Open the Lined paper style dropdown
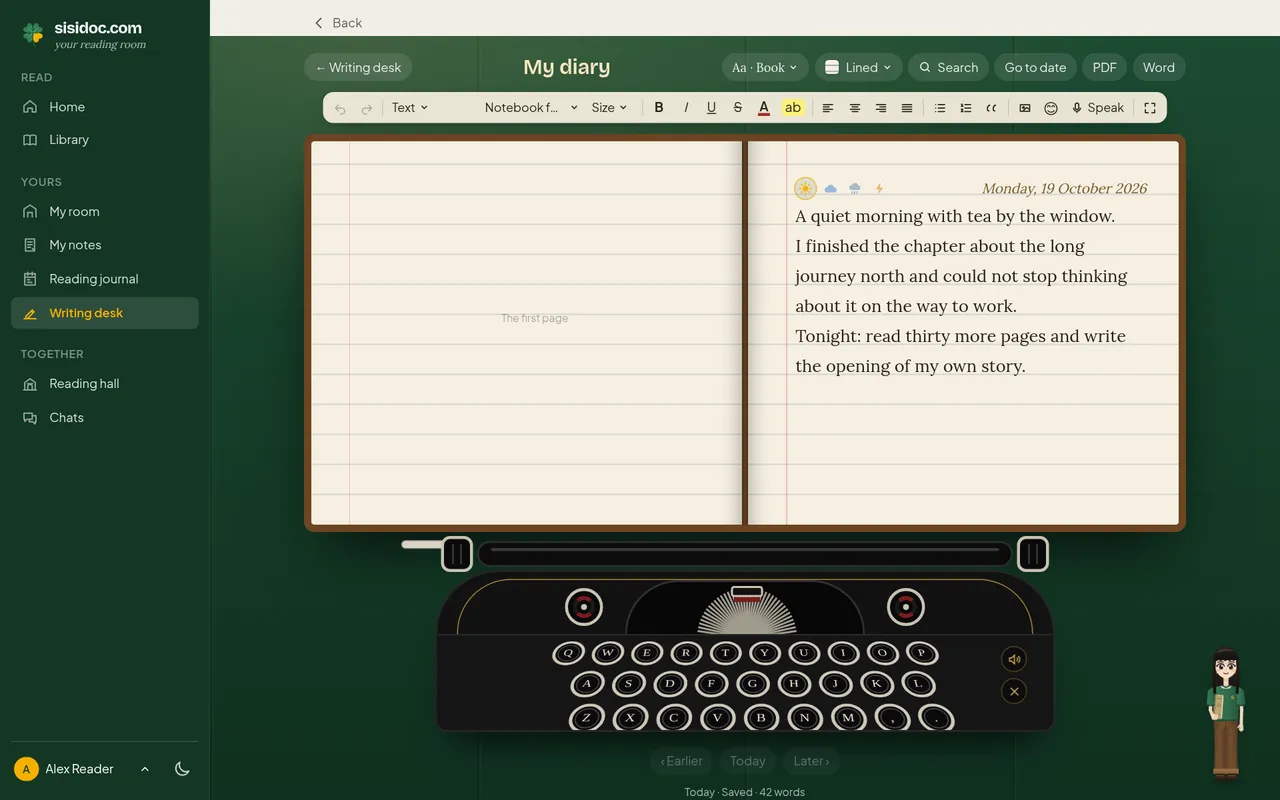This screenshot has width=1280, height=800. point(858,67)
